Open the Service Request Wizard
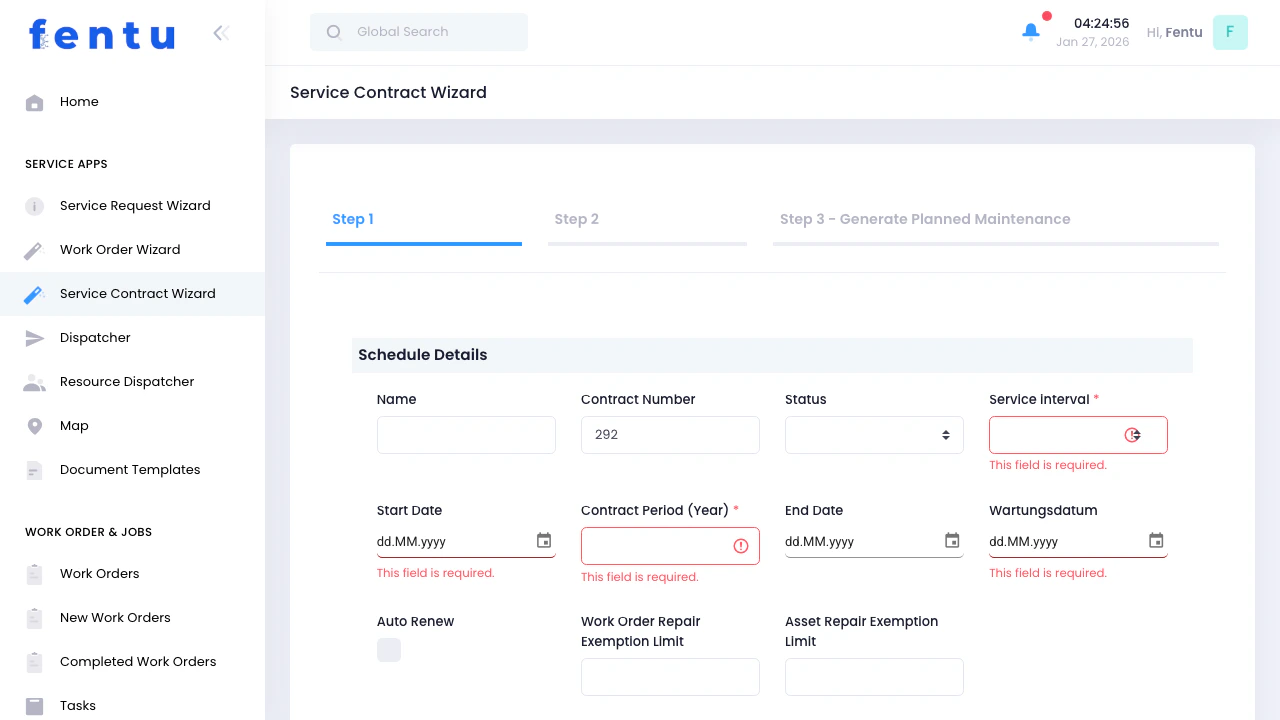 135,205
